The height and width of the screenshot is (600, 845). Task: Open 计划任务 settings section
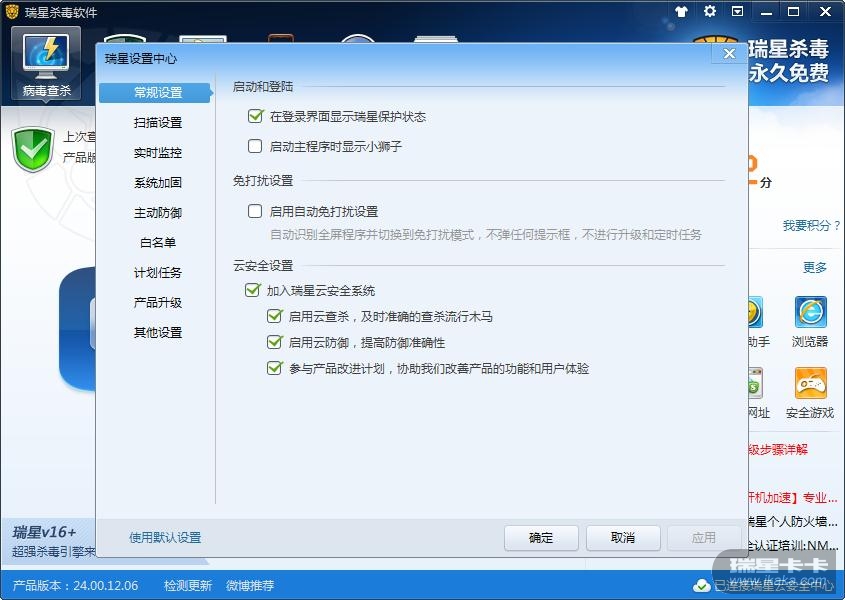coord(158,273)
